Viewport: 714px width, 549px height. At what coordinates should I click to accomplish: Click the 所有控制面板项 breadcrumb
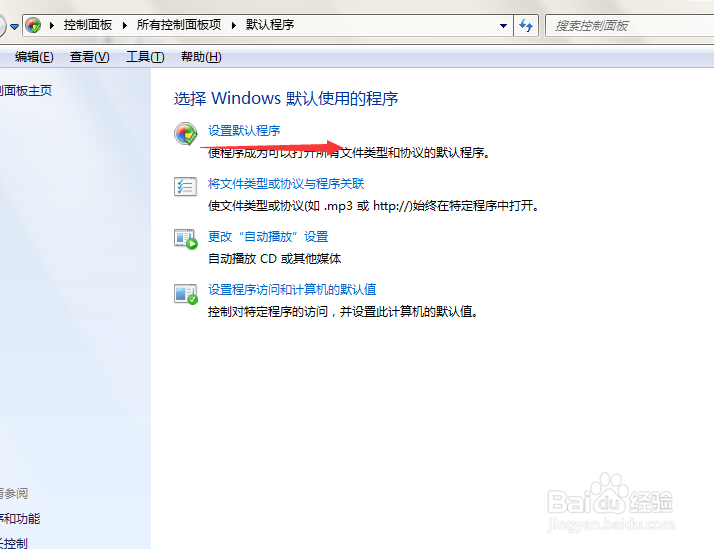point(179,25)
